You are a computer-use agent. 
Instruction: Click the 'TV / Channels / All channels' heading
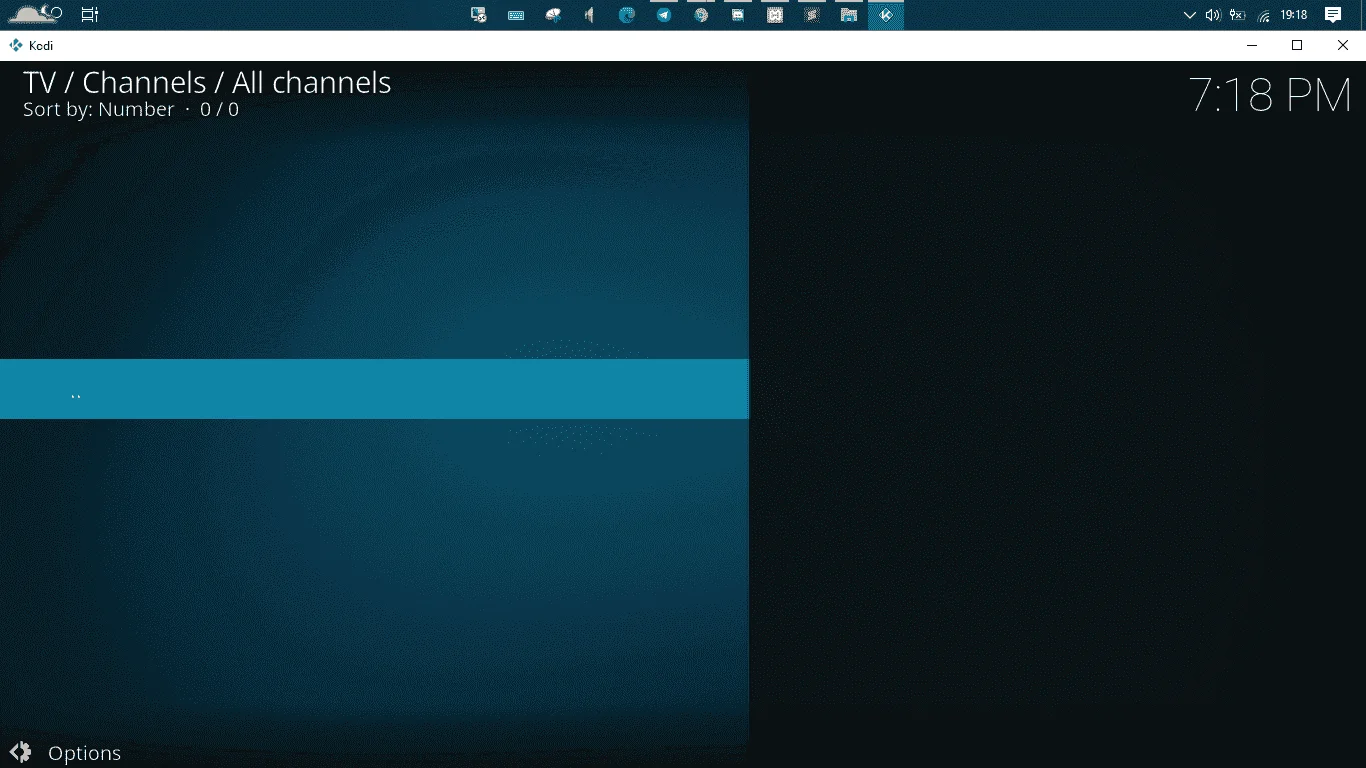coord(207,82)
